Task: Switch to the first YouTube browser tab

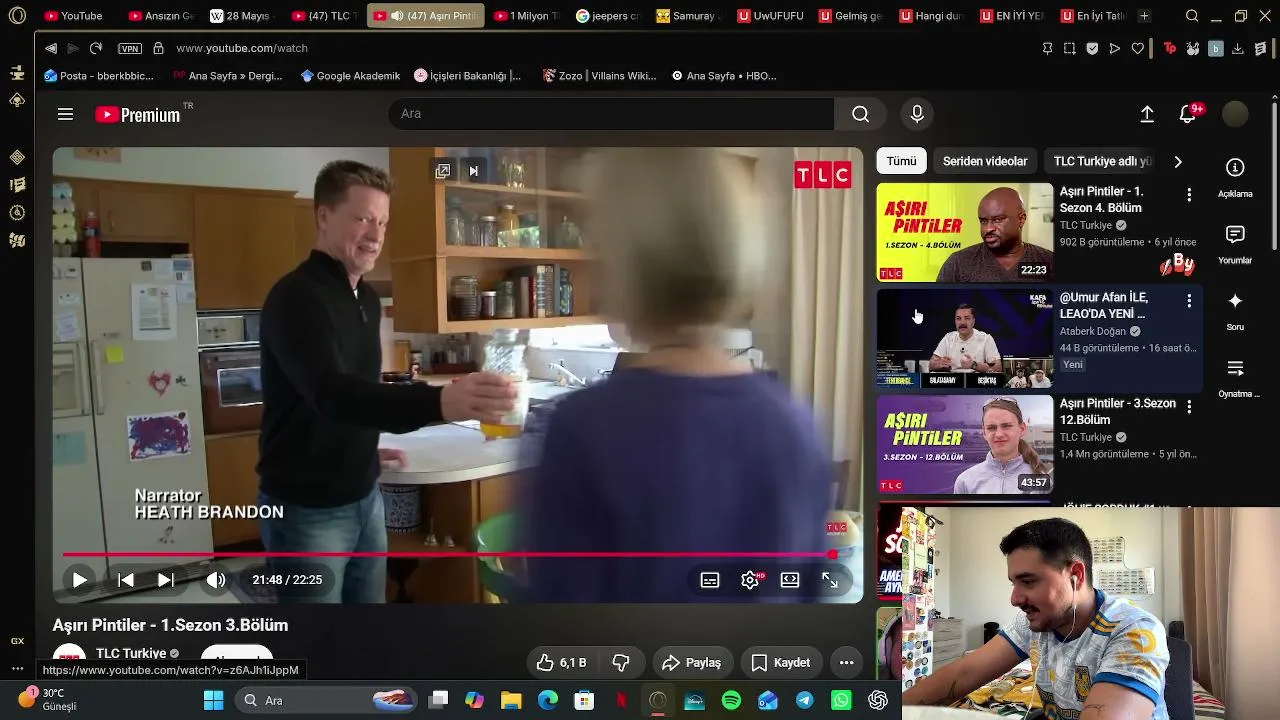Action: pyautogui.click(x=74, y=16)
